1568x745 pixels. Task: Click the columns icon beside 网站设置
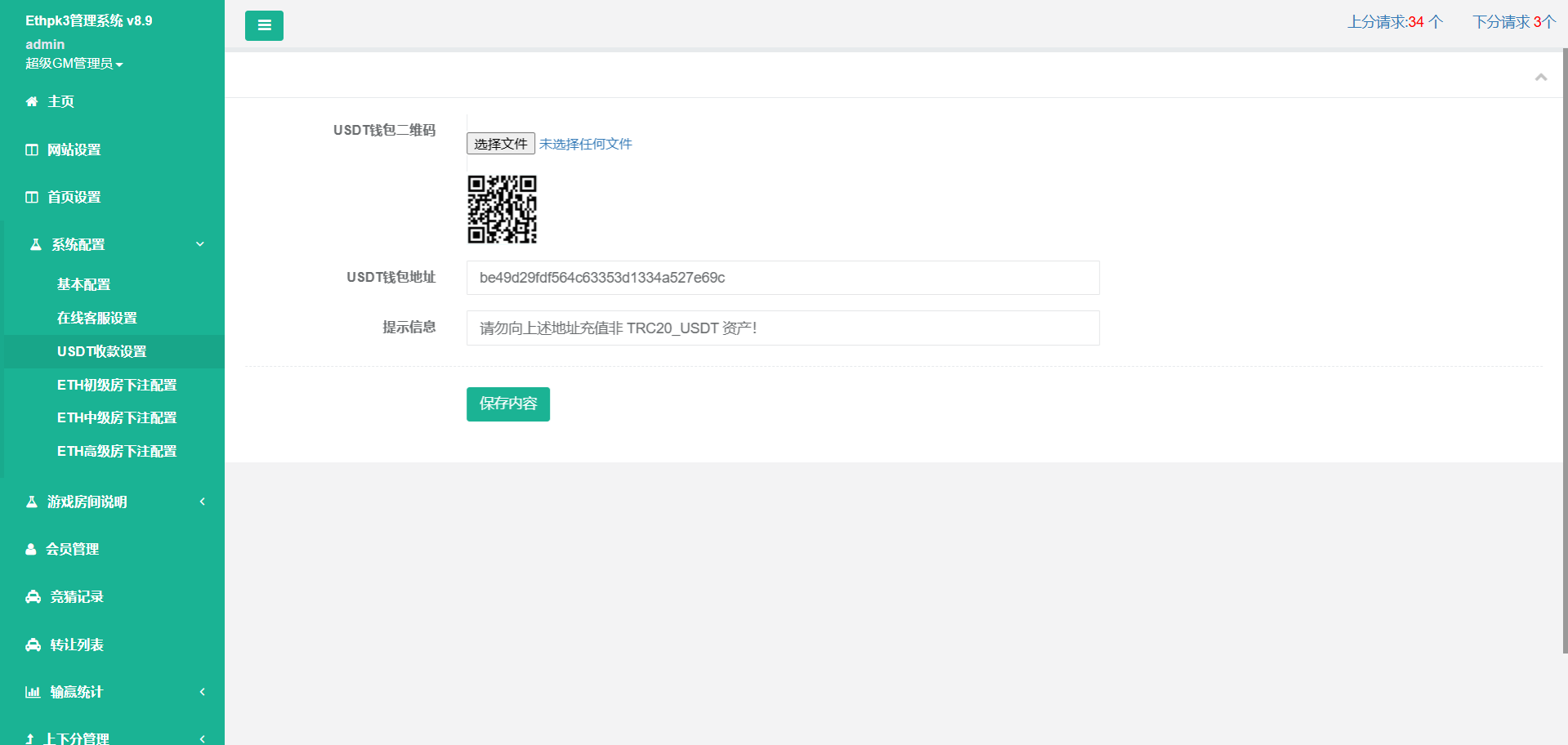point(32,149)
